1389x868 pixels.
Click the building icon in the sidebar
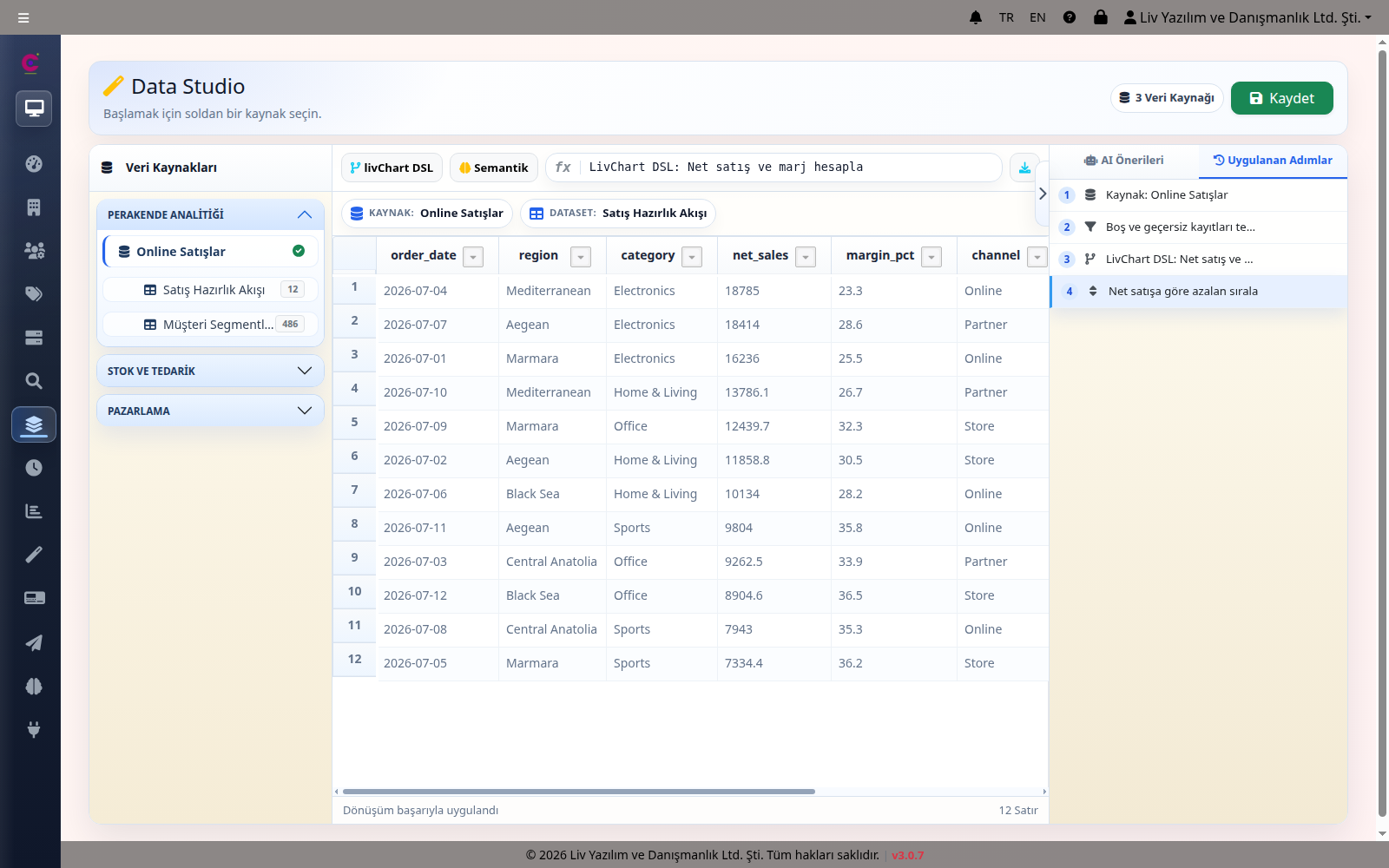(x=34, y=207)
